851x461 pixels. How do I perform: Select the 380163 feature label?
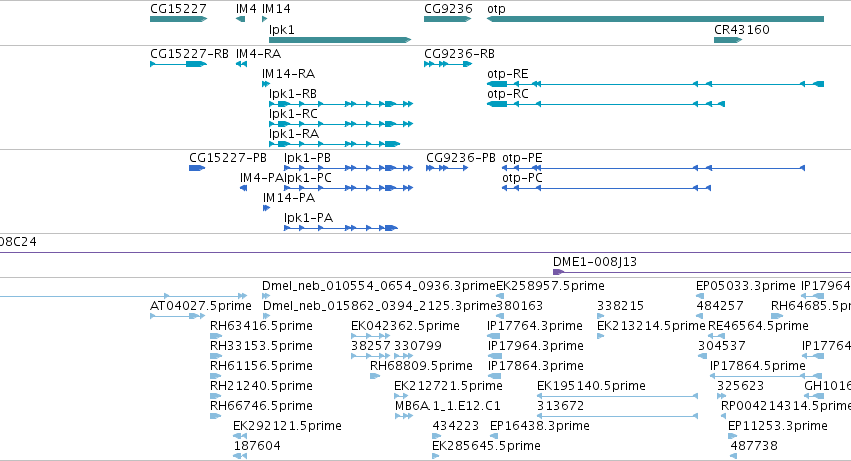point(519,306)
